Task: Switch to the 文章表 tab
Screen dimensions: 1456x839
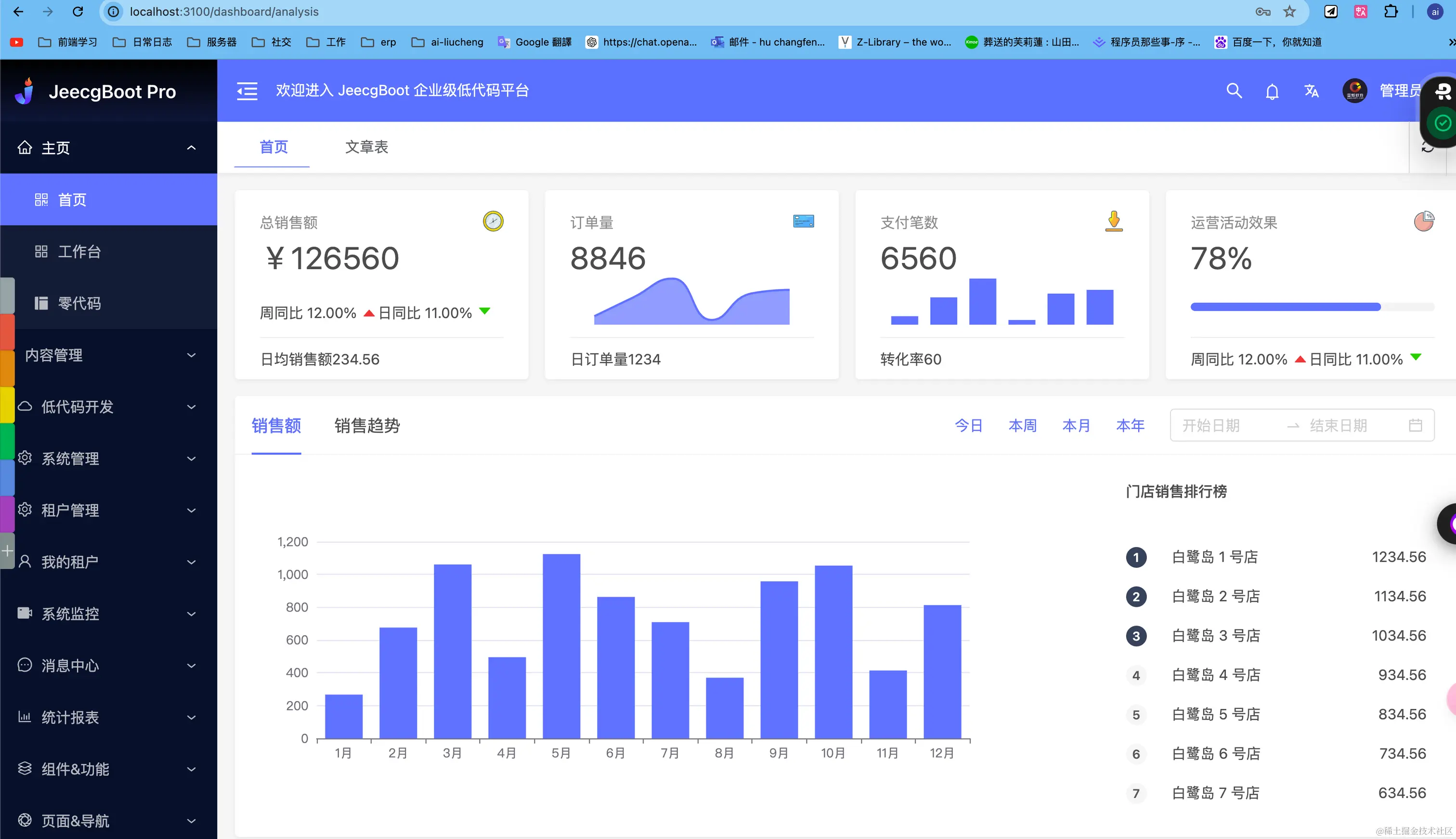Action: [x=366, y=147]
